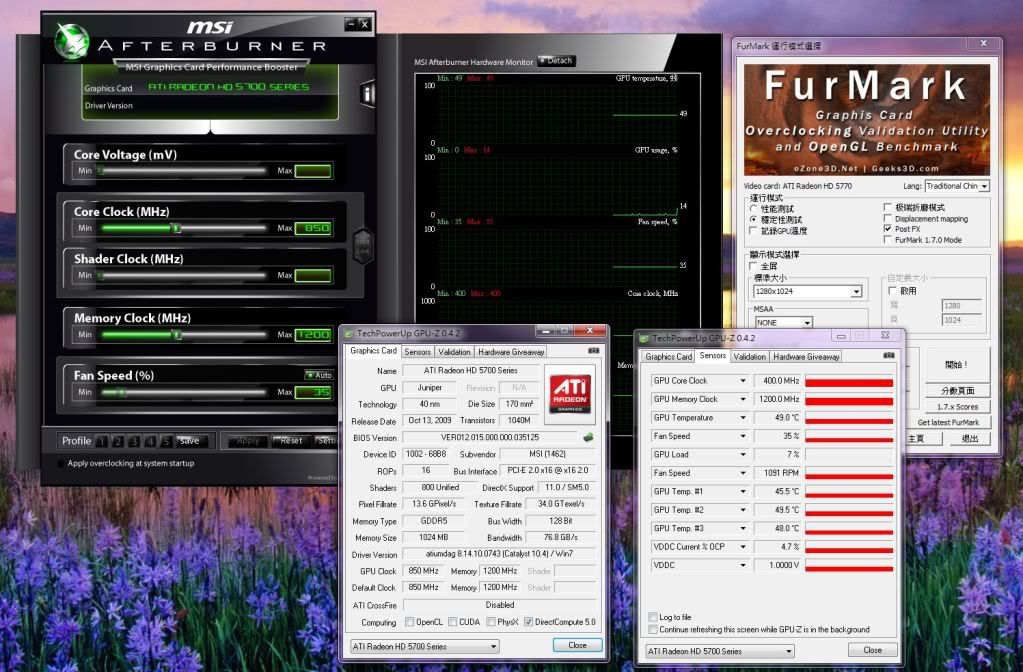The image size is (1023, 672).
Task: Click the 分數頁面 button in FurMark
Action: click(957, 391)
